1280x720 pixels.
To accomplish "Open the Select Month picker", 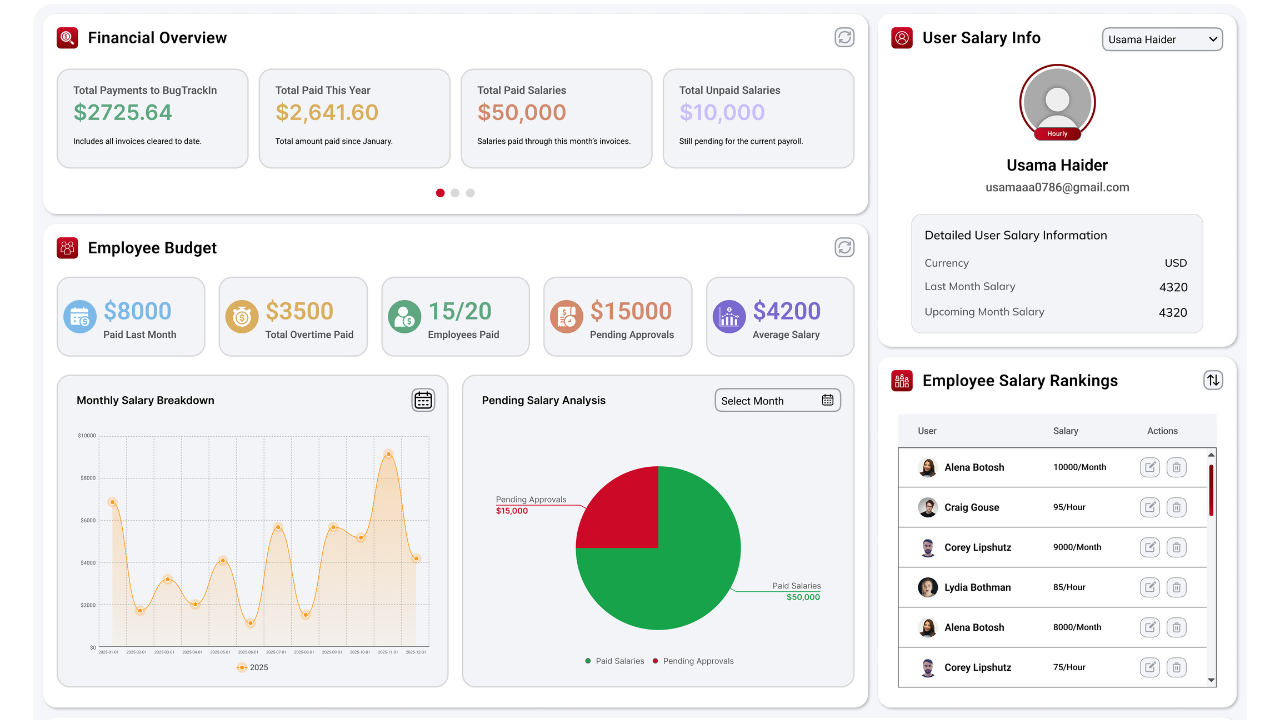I will [777, 400].
